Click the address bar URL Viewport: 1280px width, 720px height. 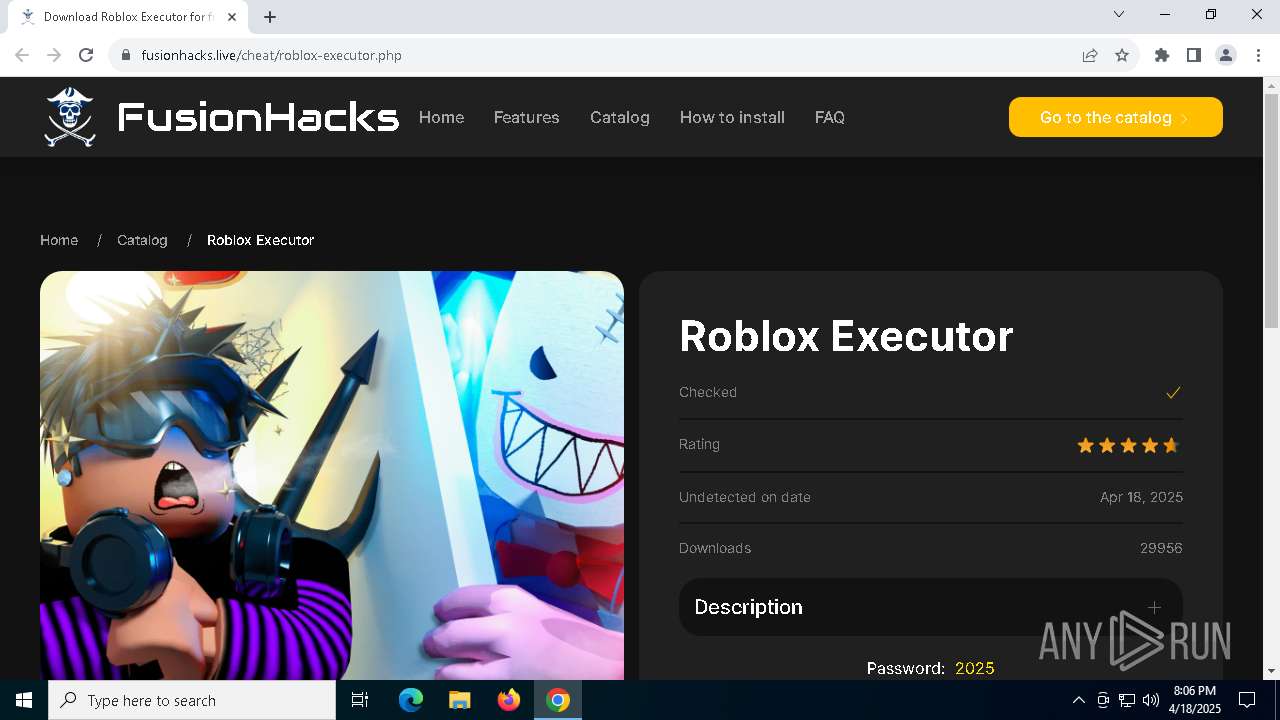271,55
